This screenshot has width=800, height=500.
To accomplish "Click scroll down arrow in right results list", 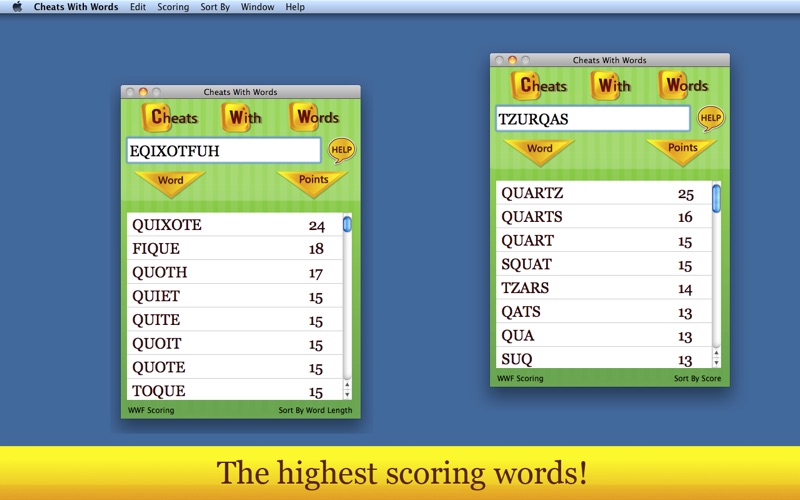I will pyautogui.click(x=716, y=363).
